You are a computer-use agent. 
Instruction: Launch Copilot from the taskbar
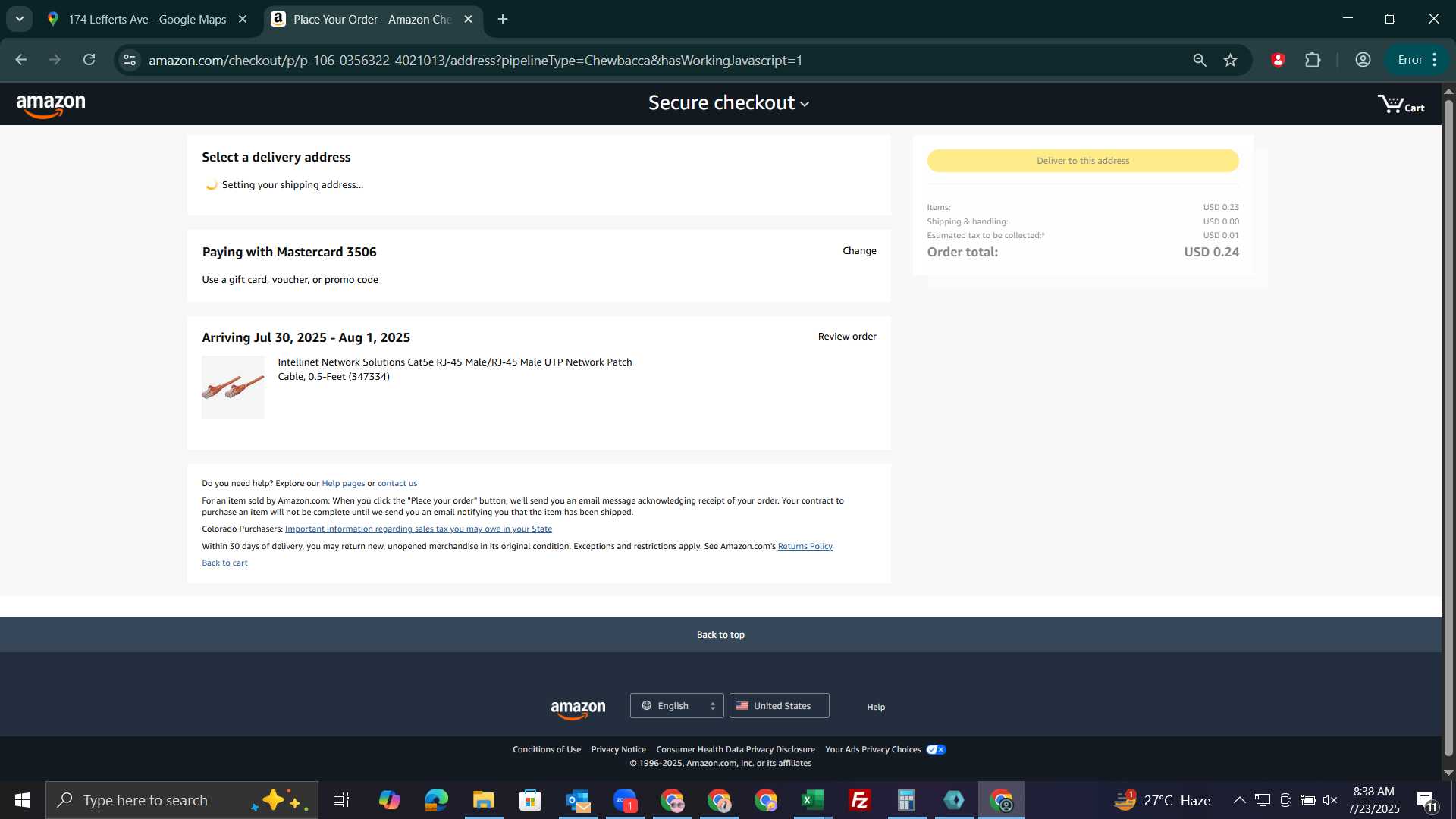tap(389, 800)
